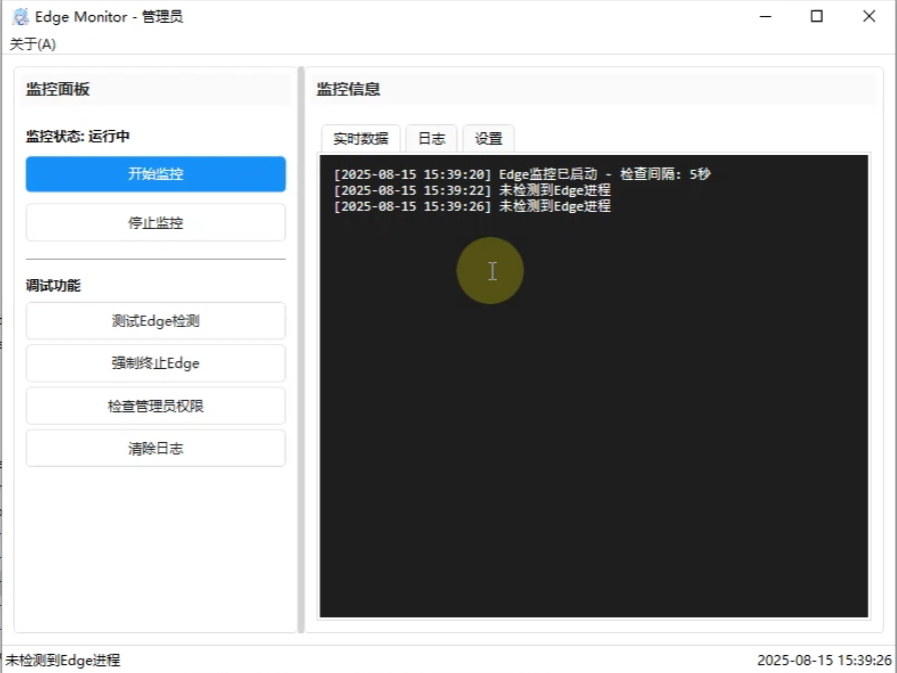Click the 监控状态: 运行中 status label
Screen dimensions: 897x673
click(80, 135)
